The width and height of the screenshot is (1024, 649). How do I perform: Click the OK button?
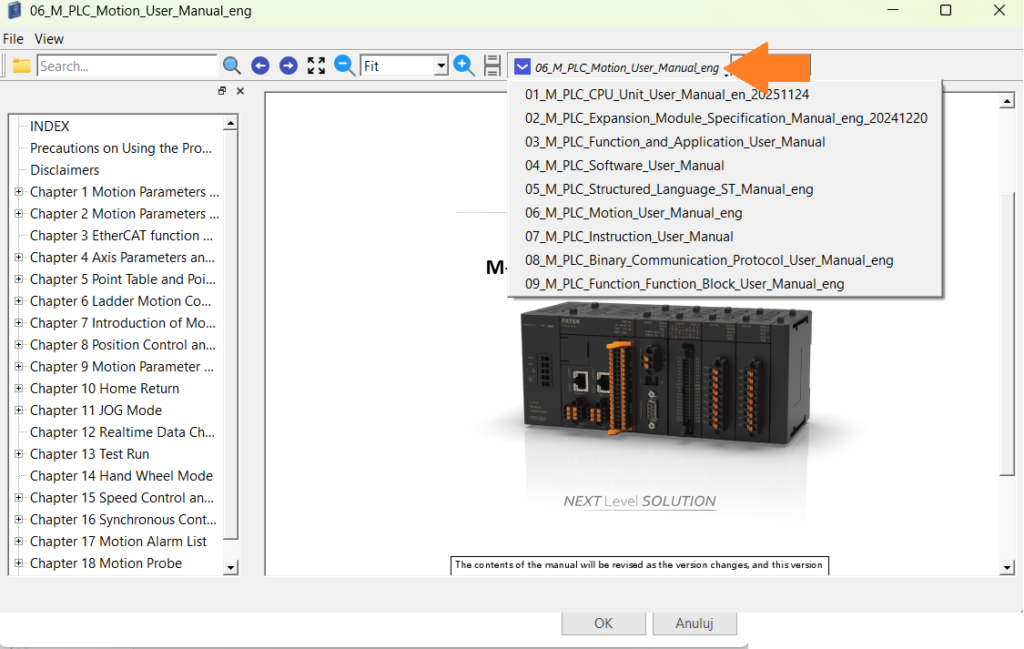pyautogui.click(x=603, y=624)
